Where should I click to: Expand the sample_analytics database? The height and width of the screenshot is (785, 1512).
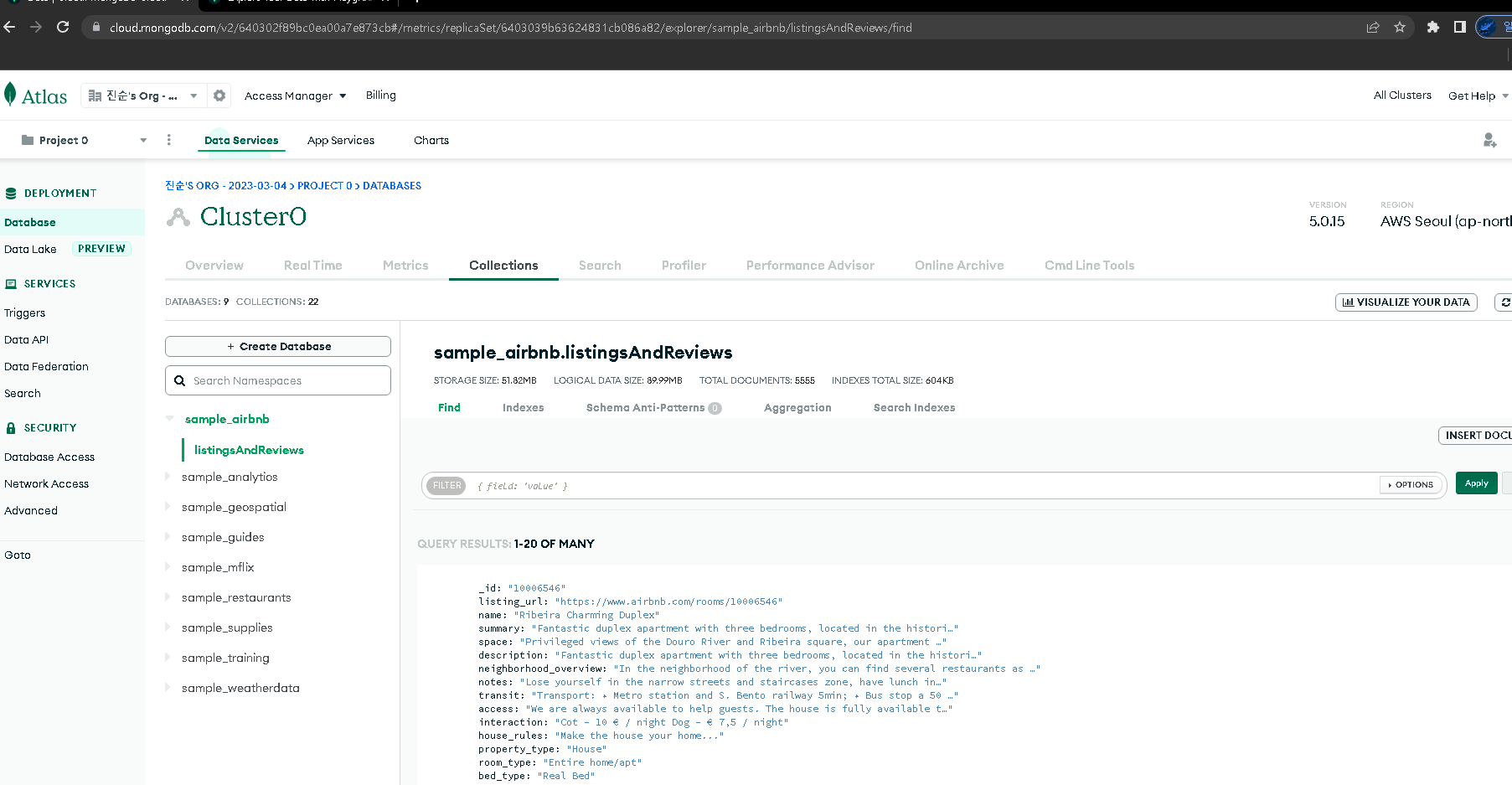click(x=168, y=477)
